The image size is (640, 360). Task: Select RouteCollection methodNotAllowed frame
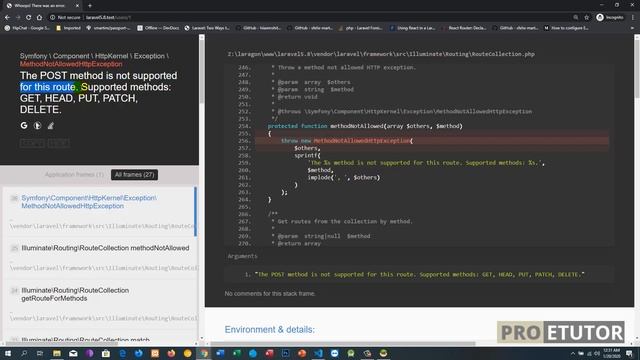pyautogui.click(x=100, y=258)
